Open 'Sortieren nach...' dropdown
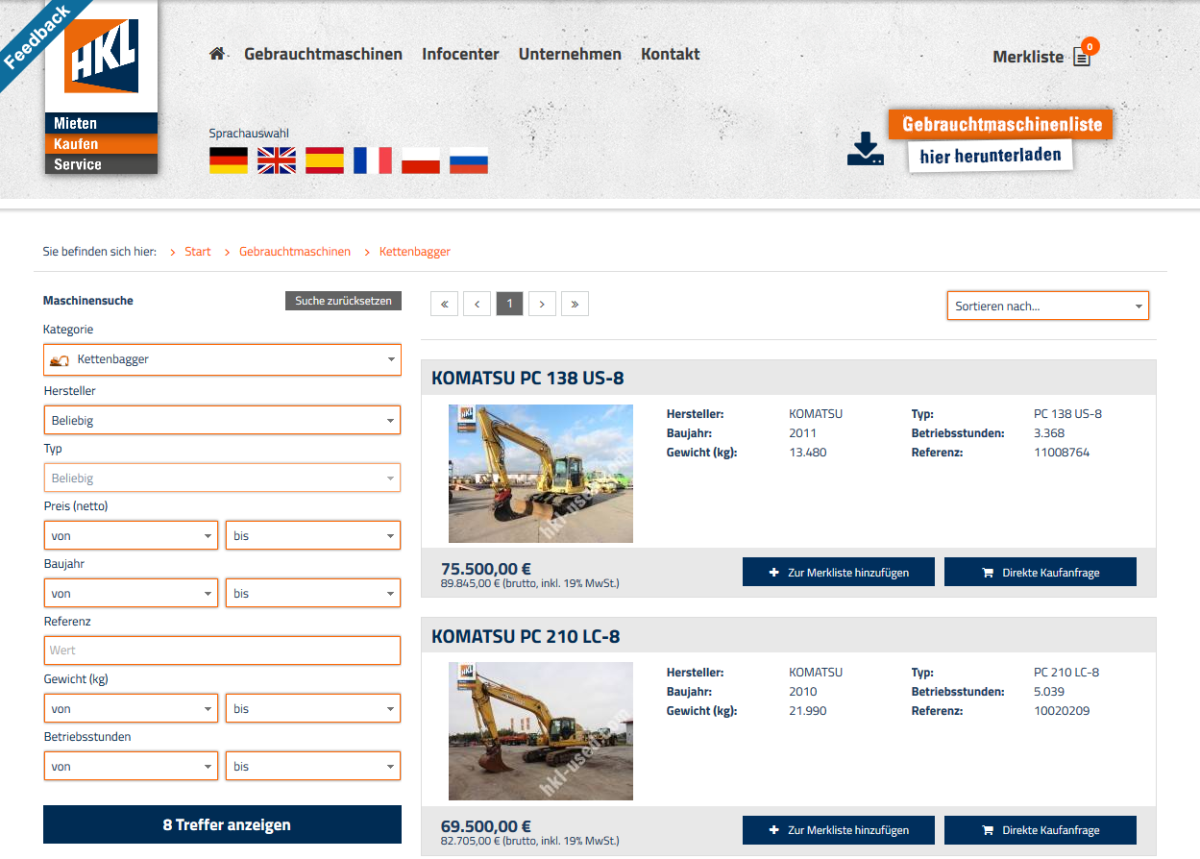 pos(1048,306)
